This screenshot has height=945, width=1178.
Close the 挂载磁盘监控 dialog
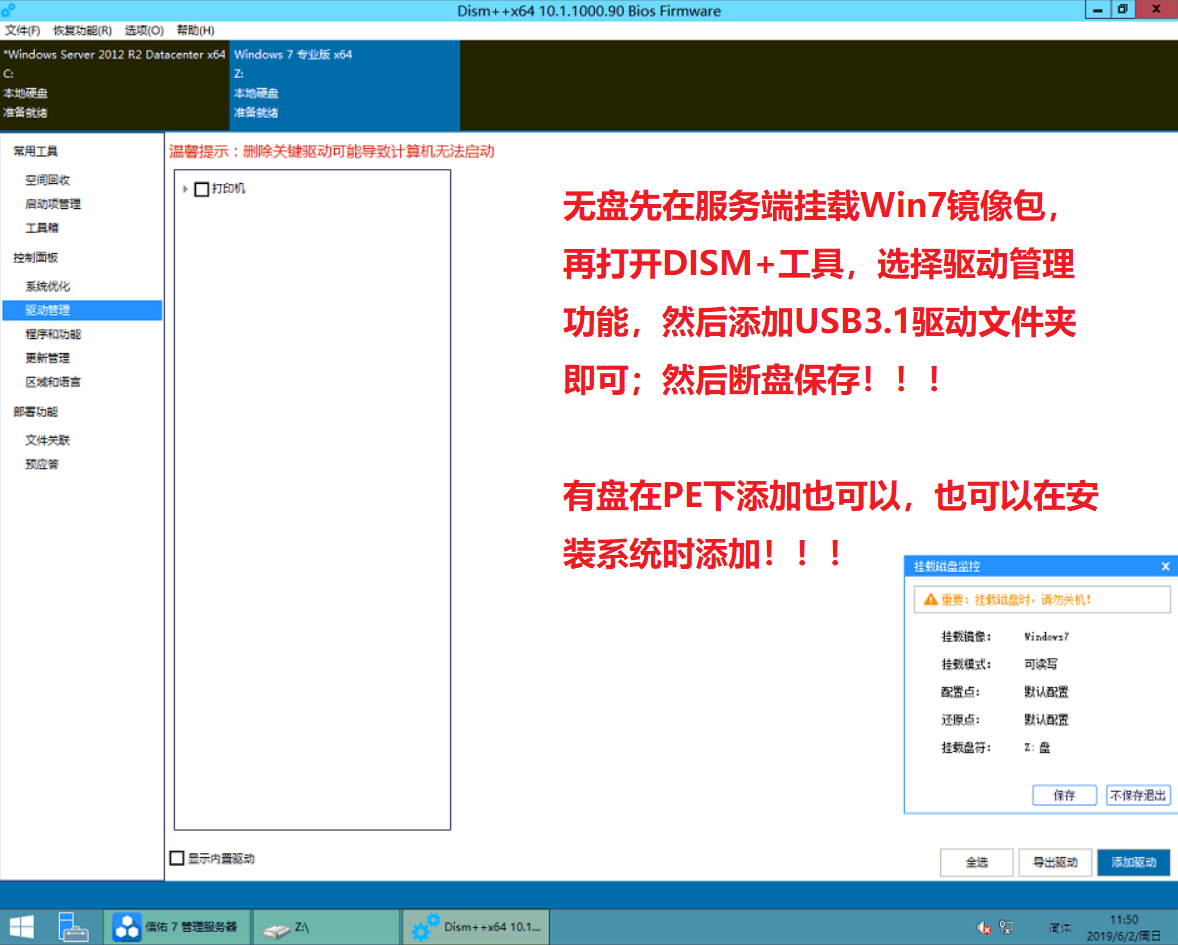1165,566
